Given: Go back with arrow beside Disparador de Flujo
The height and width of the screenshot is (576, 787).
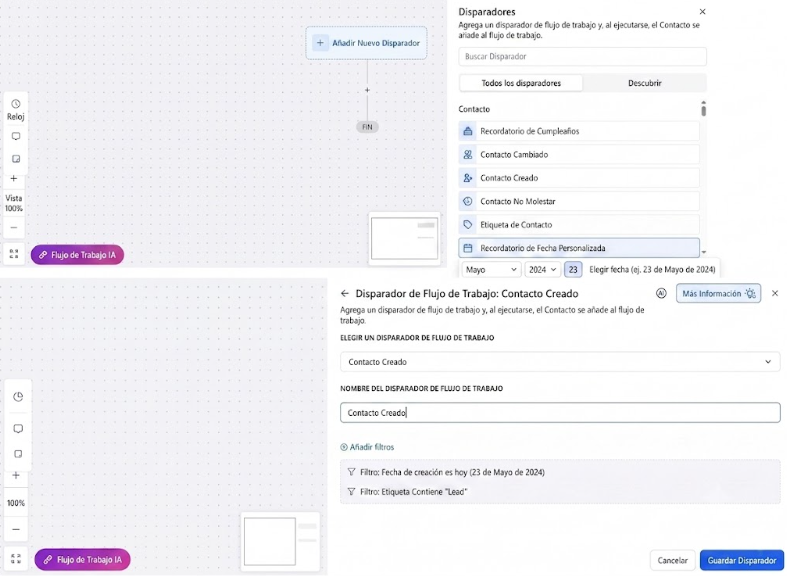Looking at the screenshot, I should pyautogui.click(x=344, y=294).
